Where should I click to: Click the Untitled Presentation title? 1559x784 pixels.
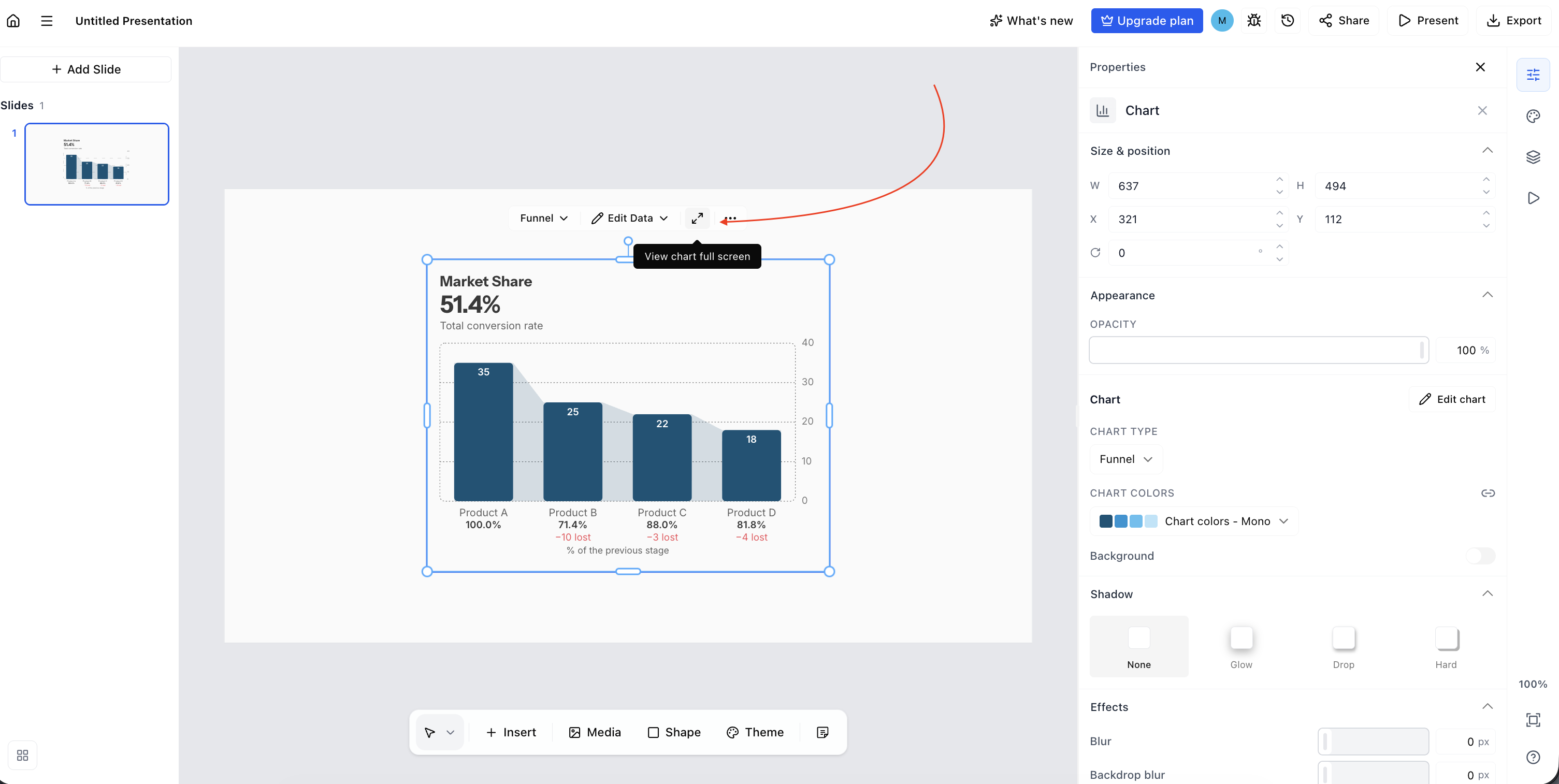(134, 21)
